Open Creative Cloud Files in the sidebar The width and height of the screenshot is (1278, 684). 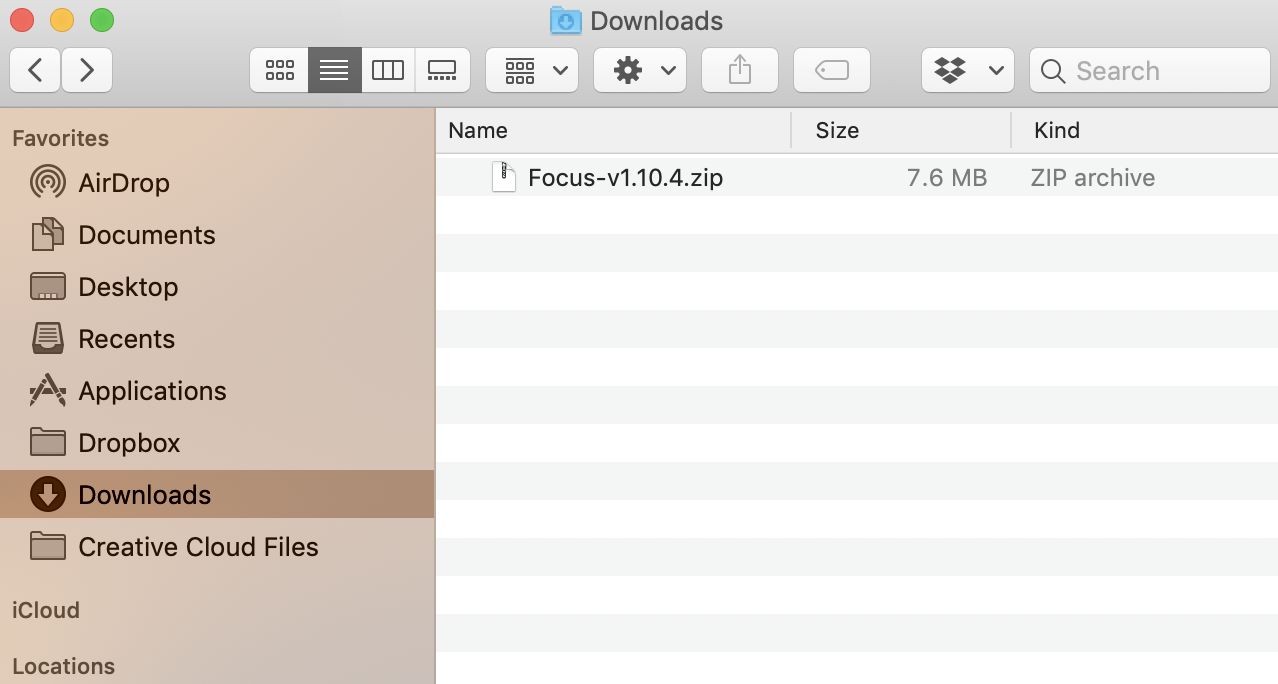pos(217,547)
